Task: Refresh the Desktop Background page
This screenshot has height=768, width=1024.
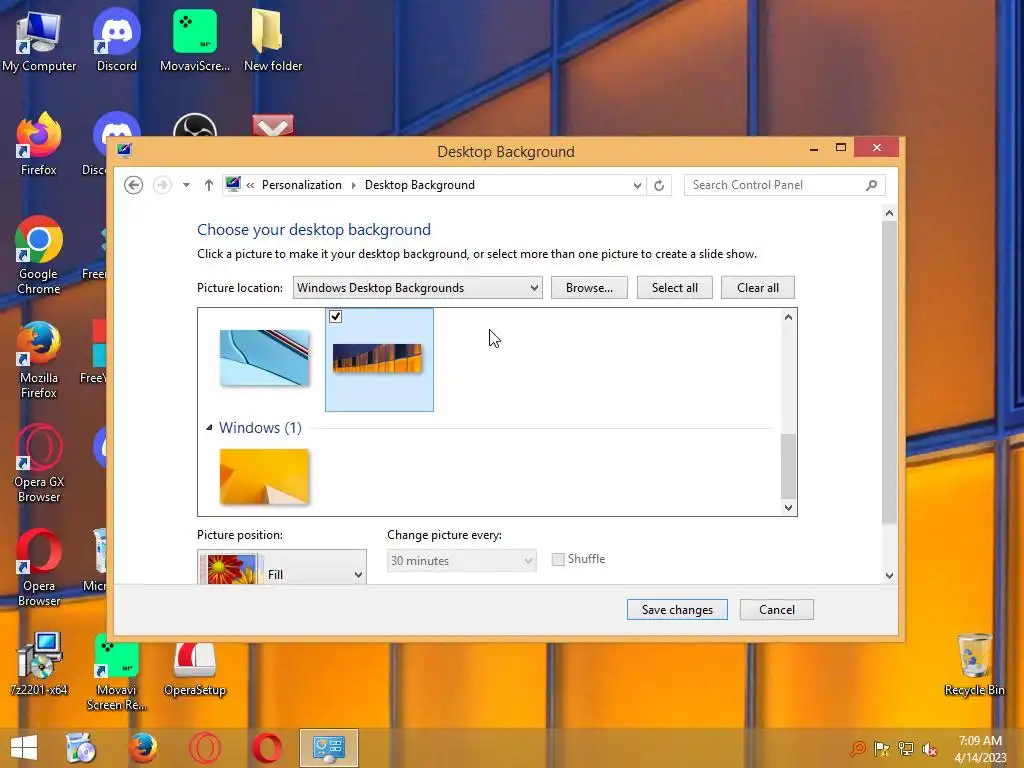Action: [x=659, y=185]
